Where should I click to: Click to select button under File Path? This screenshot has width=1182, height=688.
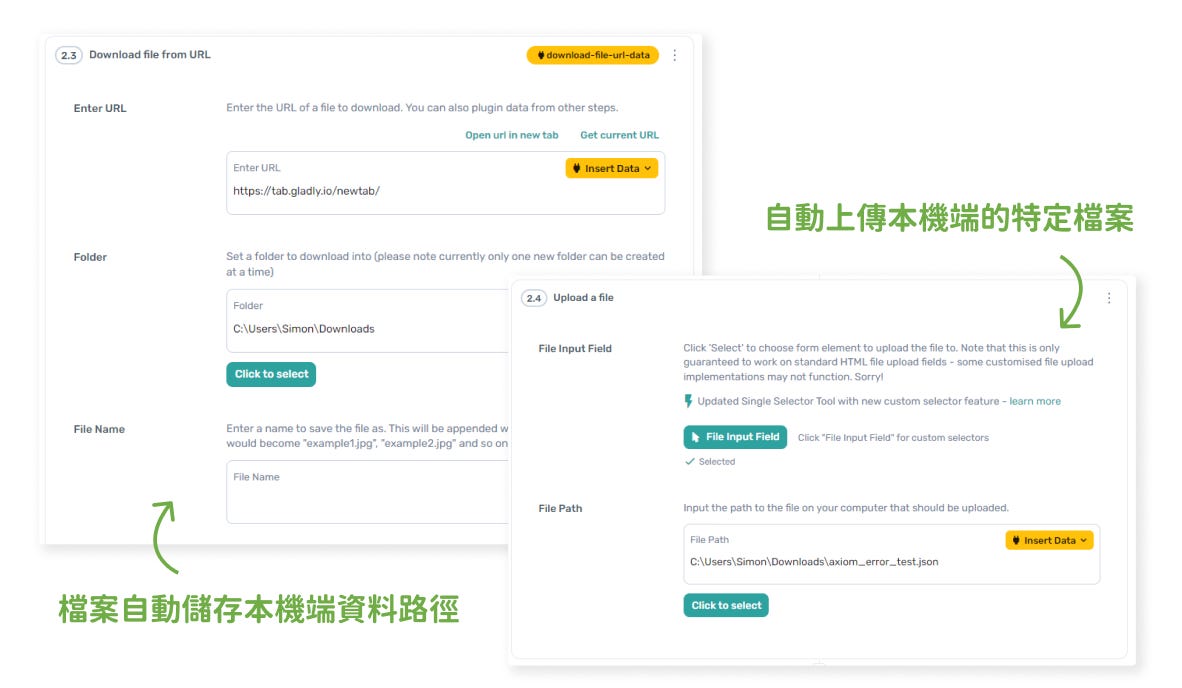click(726, 605)
